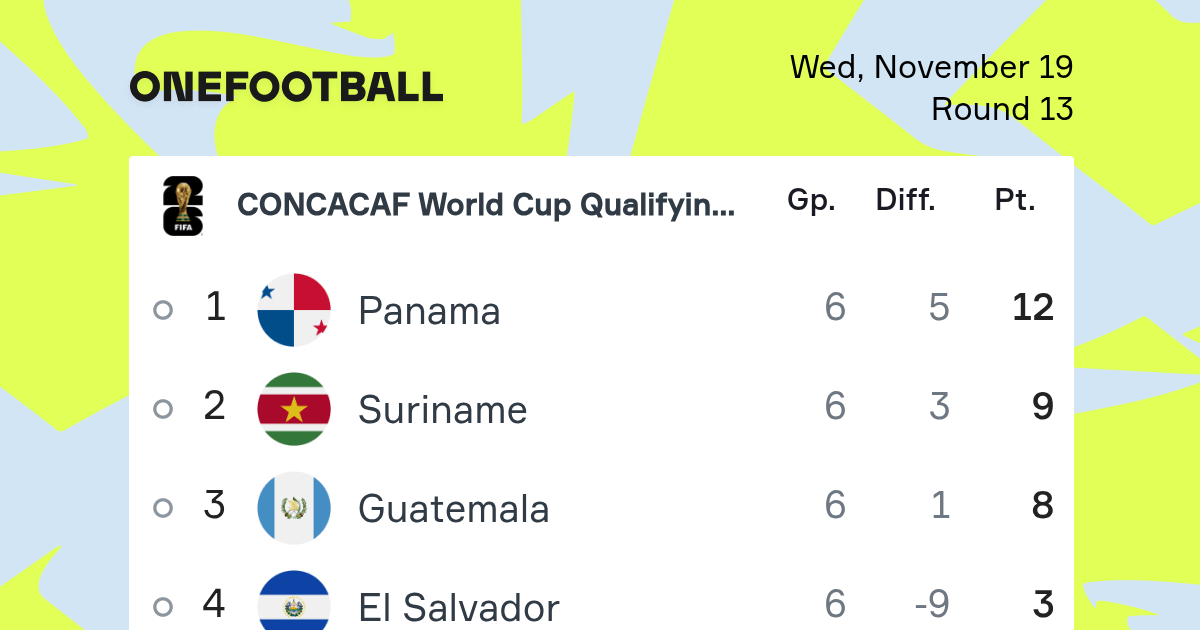Select the circle indicator beside rank 3

(x=163, y=508)
